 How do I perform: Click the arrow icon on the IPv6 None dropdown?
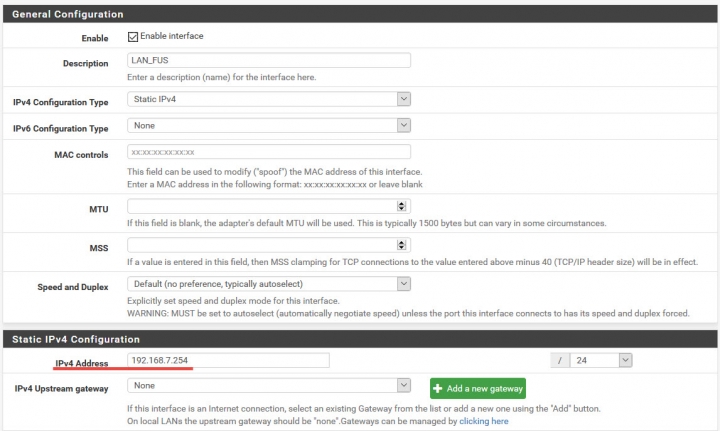(x=404, y=125)
